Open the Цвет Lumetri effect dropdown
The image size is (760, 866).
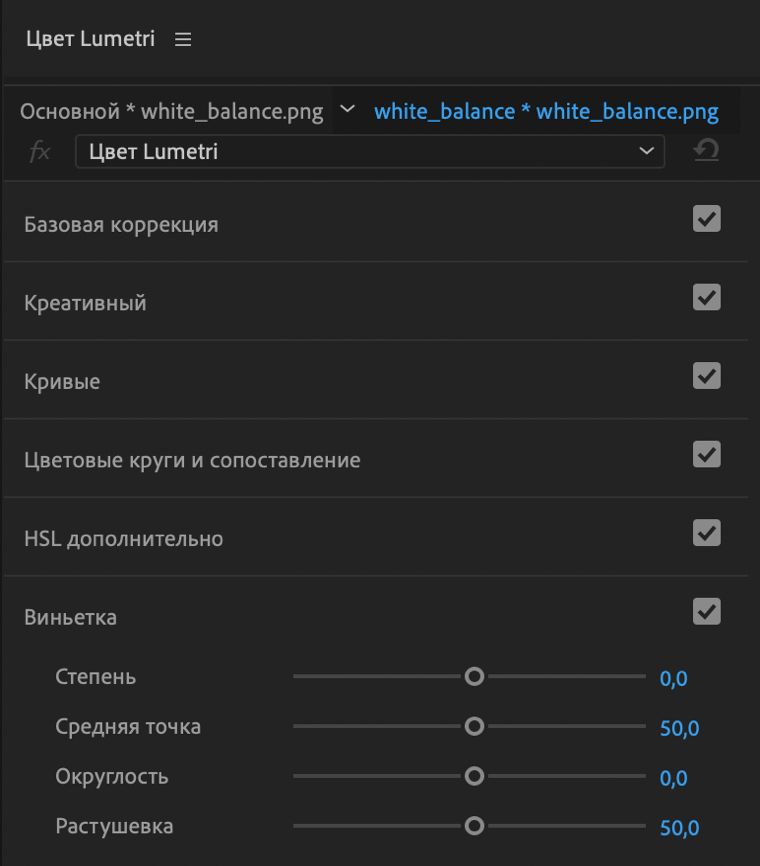(x=370, y=152)
